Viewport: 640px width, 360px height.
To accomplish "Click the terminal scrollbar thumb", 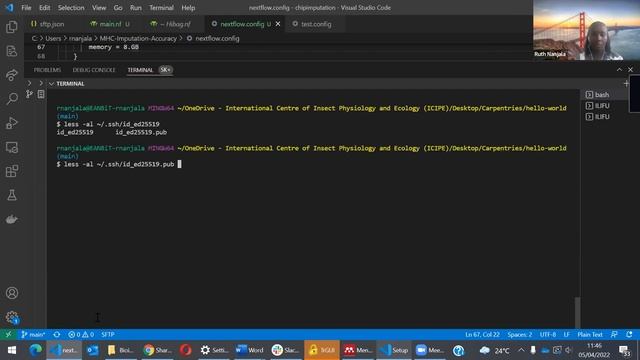I will point(577,312).
